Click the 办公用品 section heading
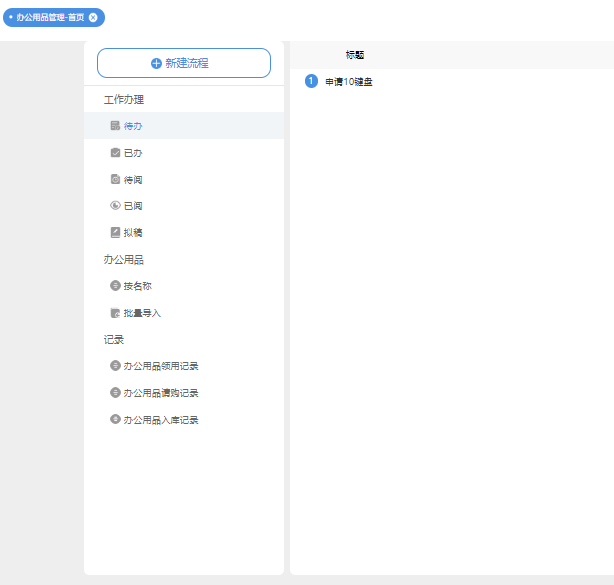 pos(124,260)
